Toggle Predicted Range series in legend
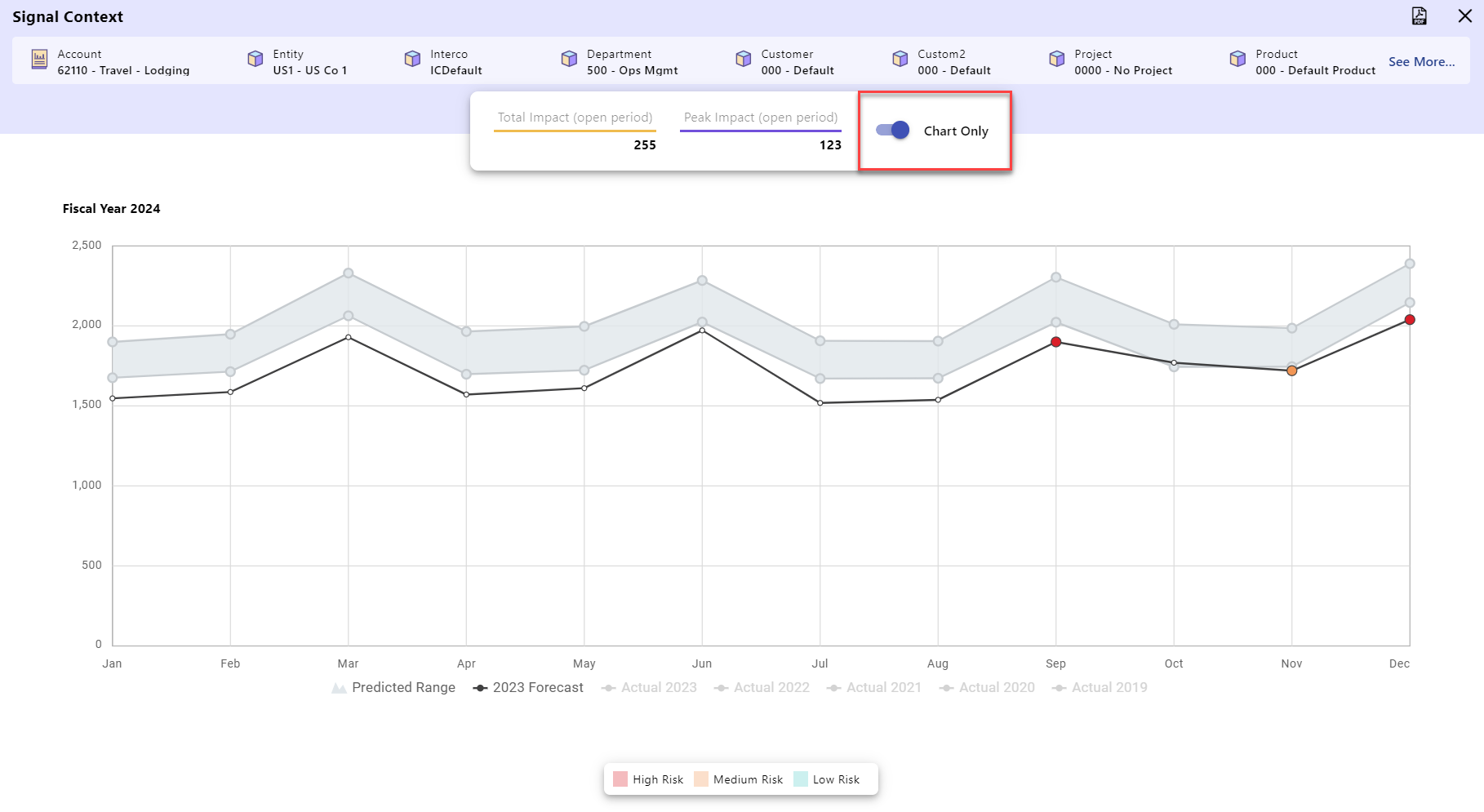 coord(393,688)
